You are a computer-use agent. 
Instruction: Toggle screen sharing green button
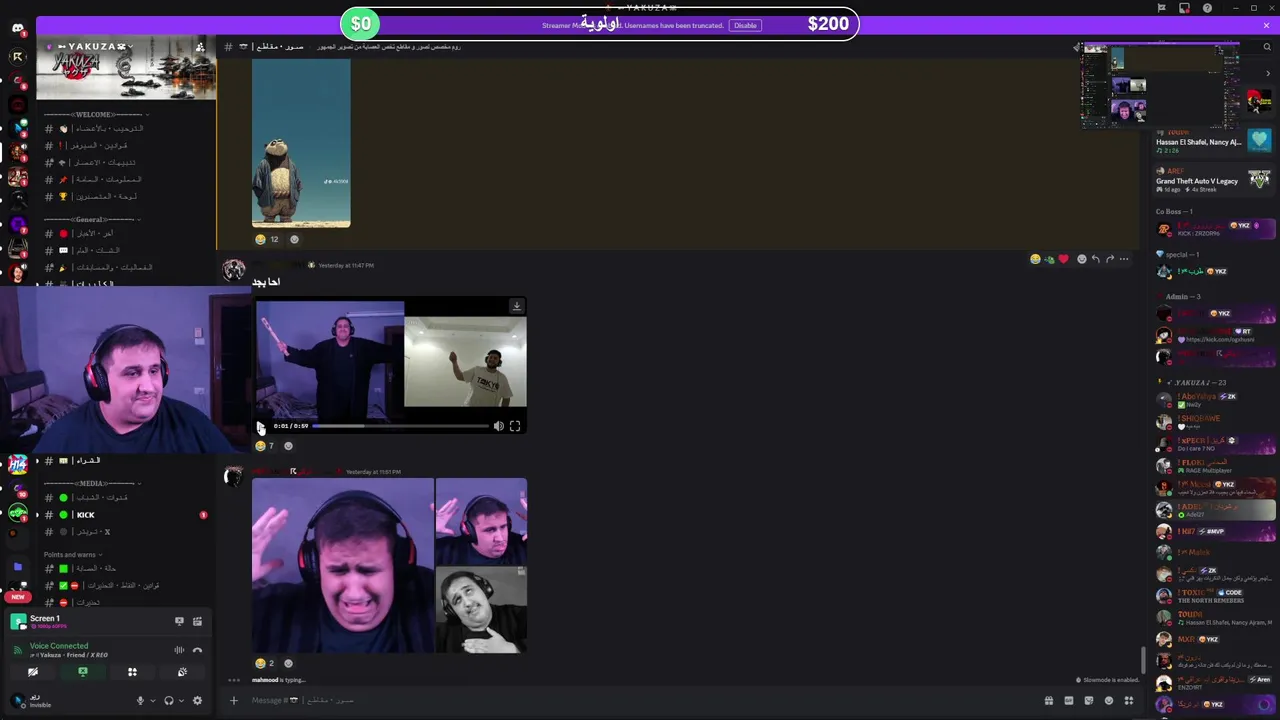[x=83, y=672]
